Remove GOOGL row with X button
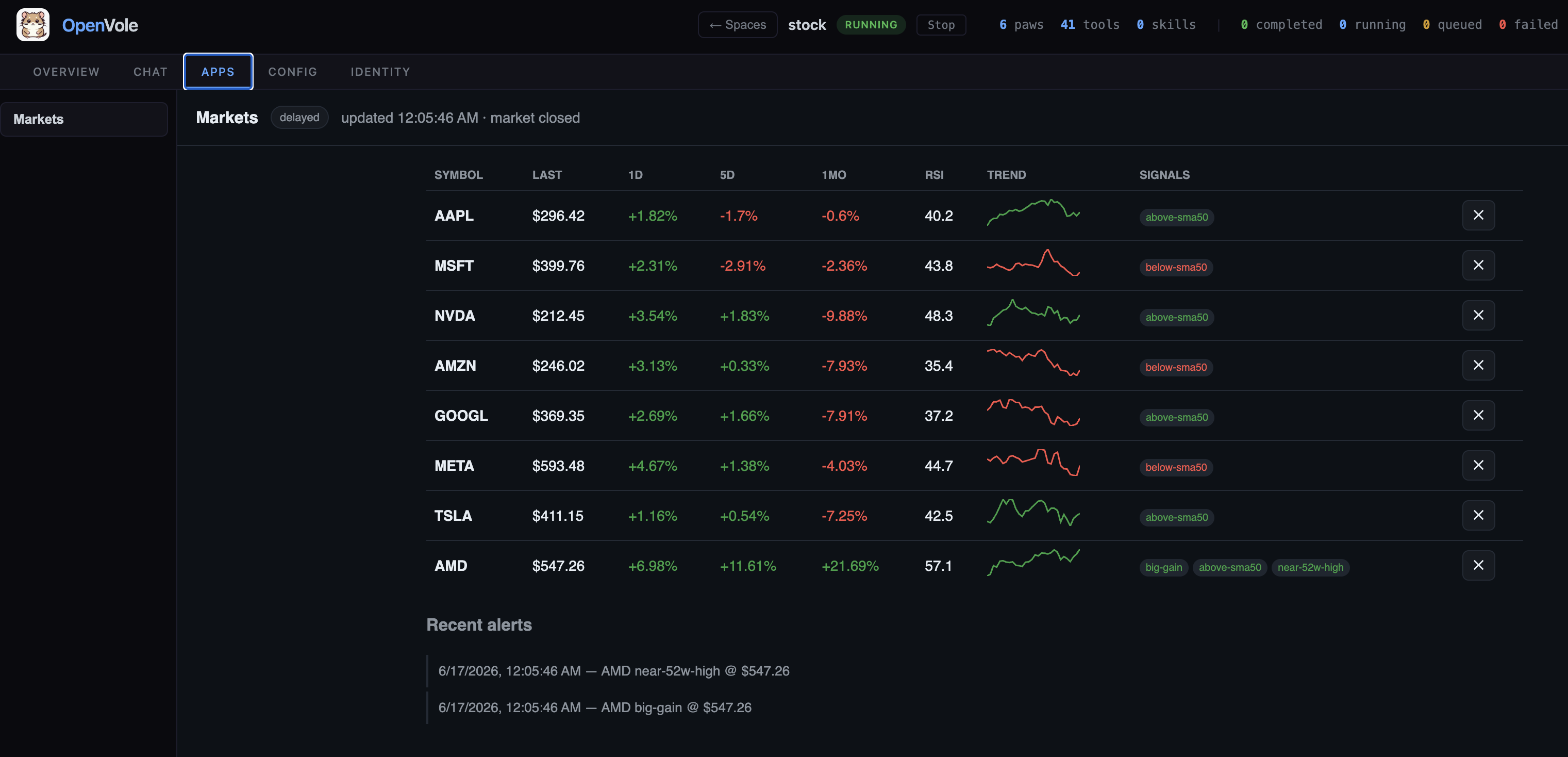 pos(1478,415)
